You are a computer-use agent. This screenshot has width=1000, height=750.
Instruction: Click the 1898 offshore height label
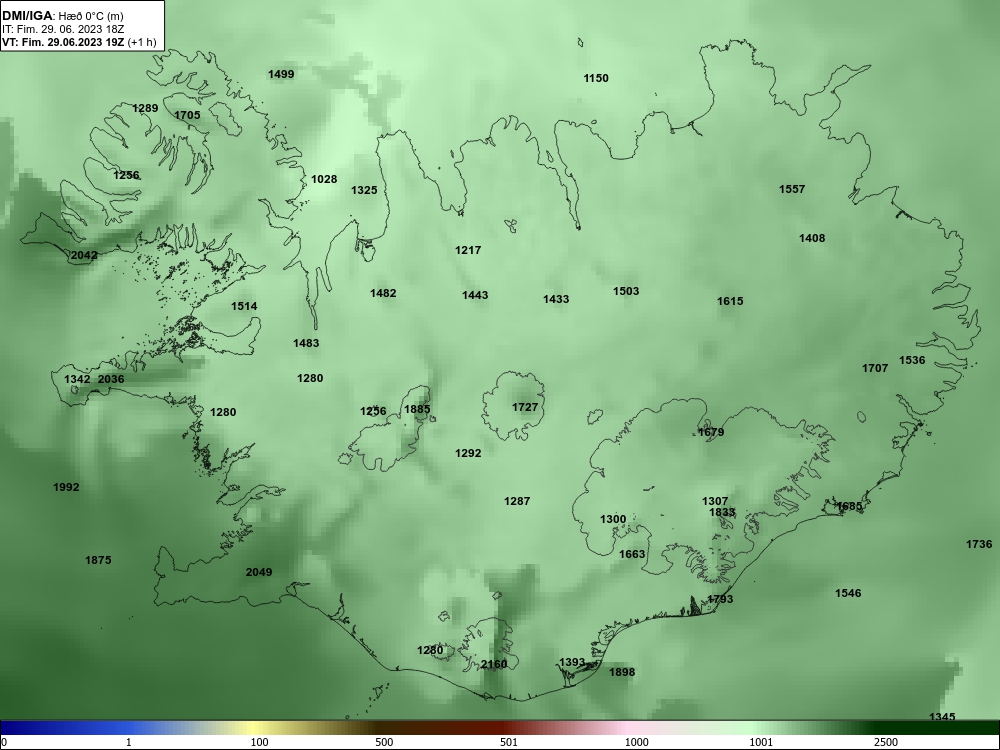point(622,672)
